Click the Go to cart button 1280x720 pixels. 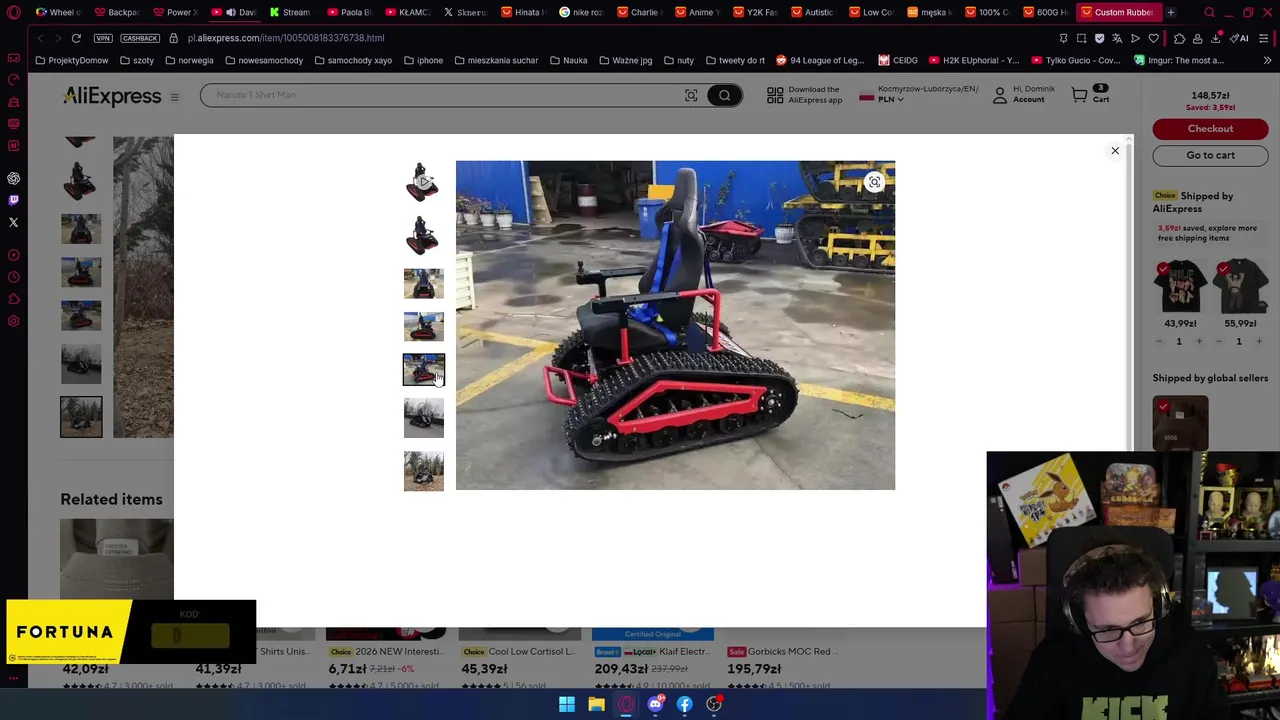click(x=1210, y=155)
